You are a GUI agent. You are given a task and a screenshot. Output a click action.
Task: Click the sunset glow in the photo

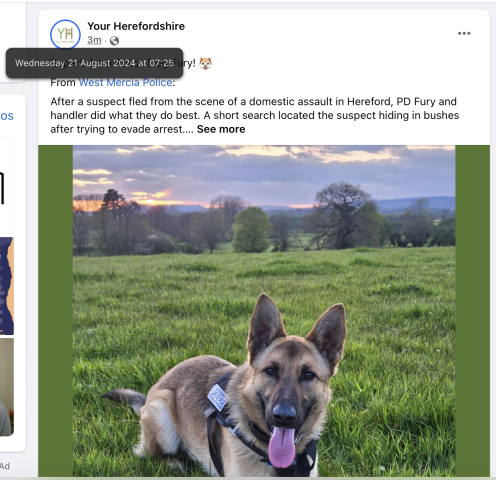(152, 198)
